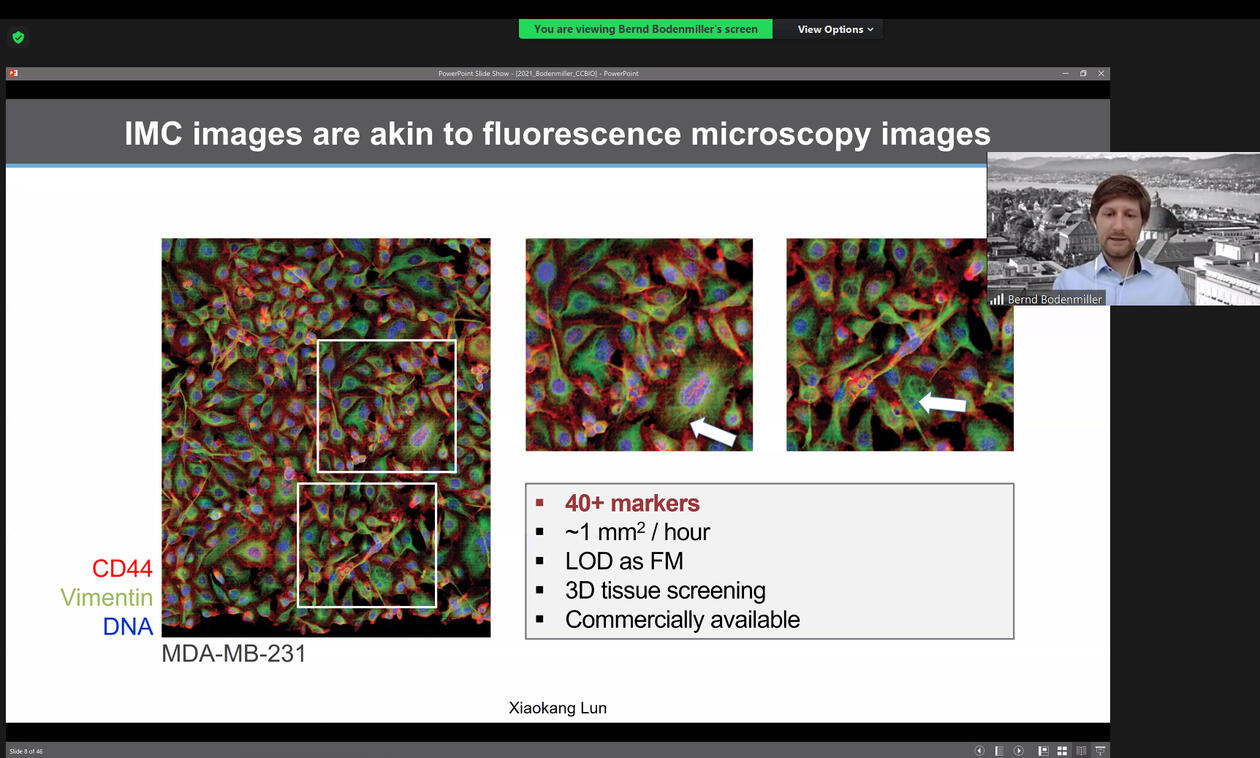Click the '40+ markers' bullet text

pyautogui.click(x=632, y=503)
